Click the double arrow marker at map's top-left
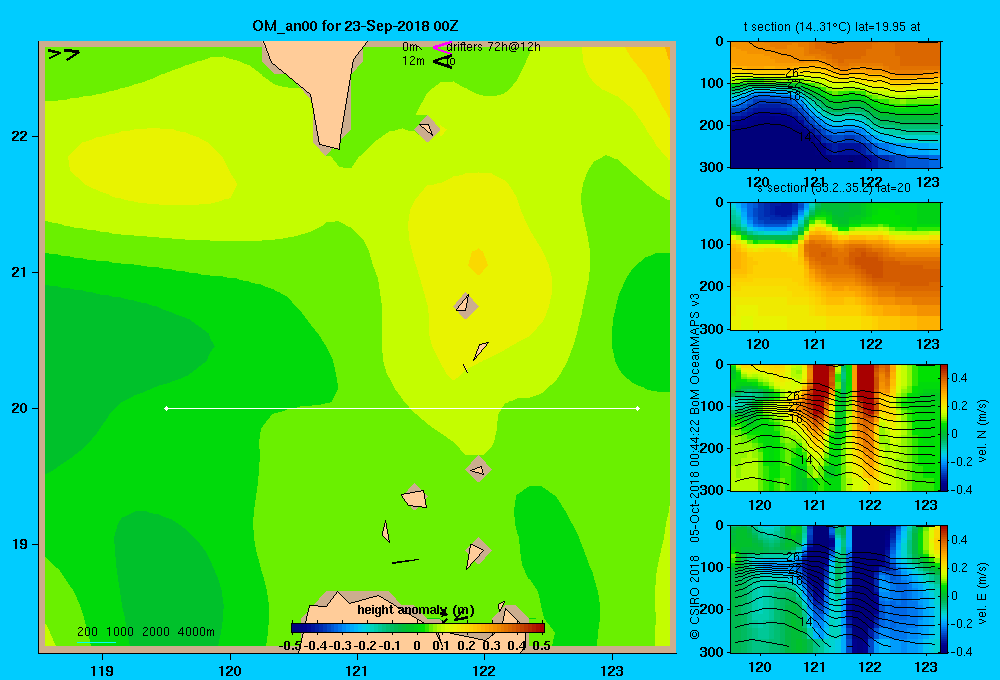Image resolution: width=1000 pixels, height=680 pixels. 63,54
